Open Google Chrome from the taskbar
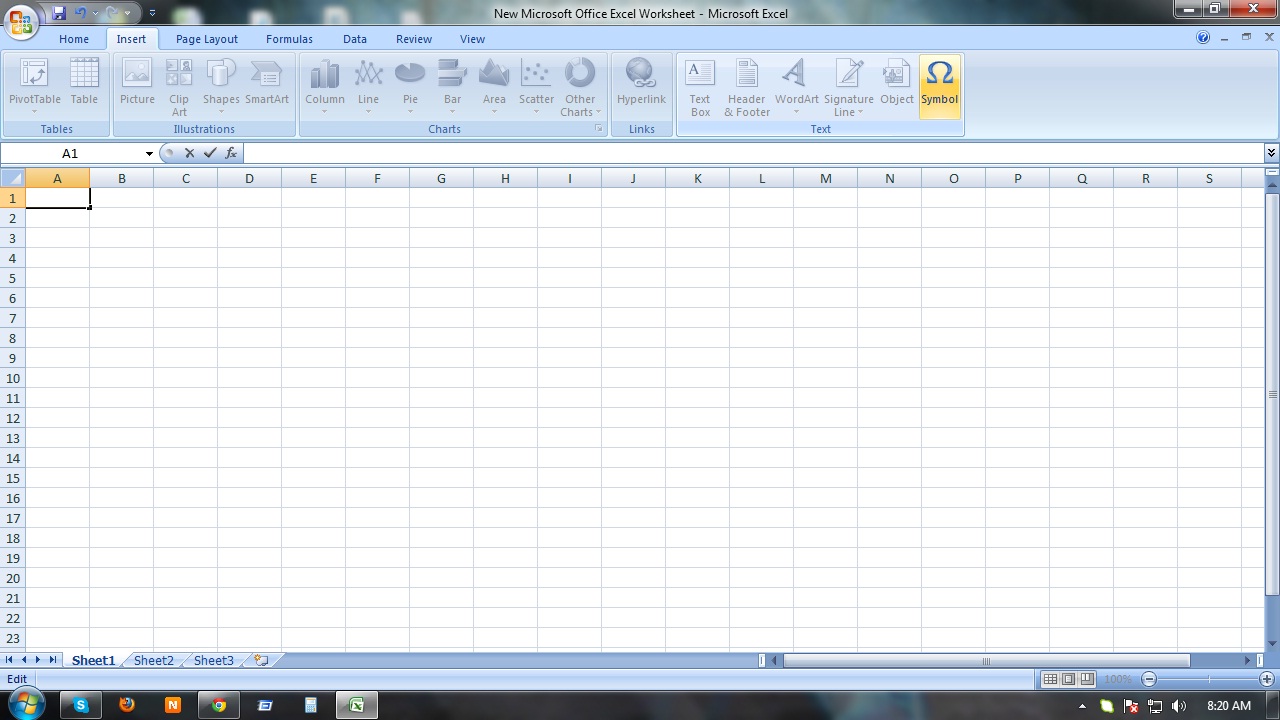The height and width of the screenshot is (720, 1280). [x=219, y=705]
